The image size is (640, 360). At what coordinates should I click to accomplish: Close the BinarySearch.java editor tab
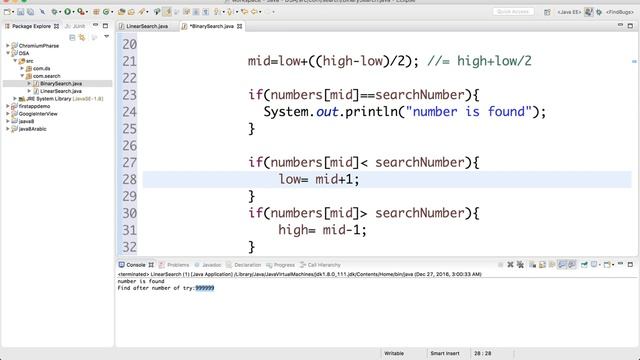pos(240,26)
